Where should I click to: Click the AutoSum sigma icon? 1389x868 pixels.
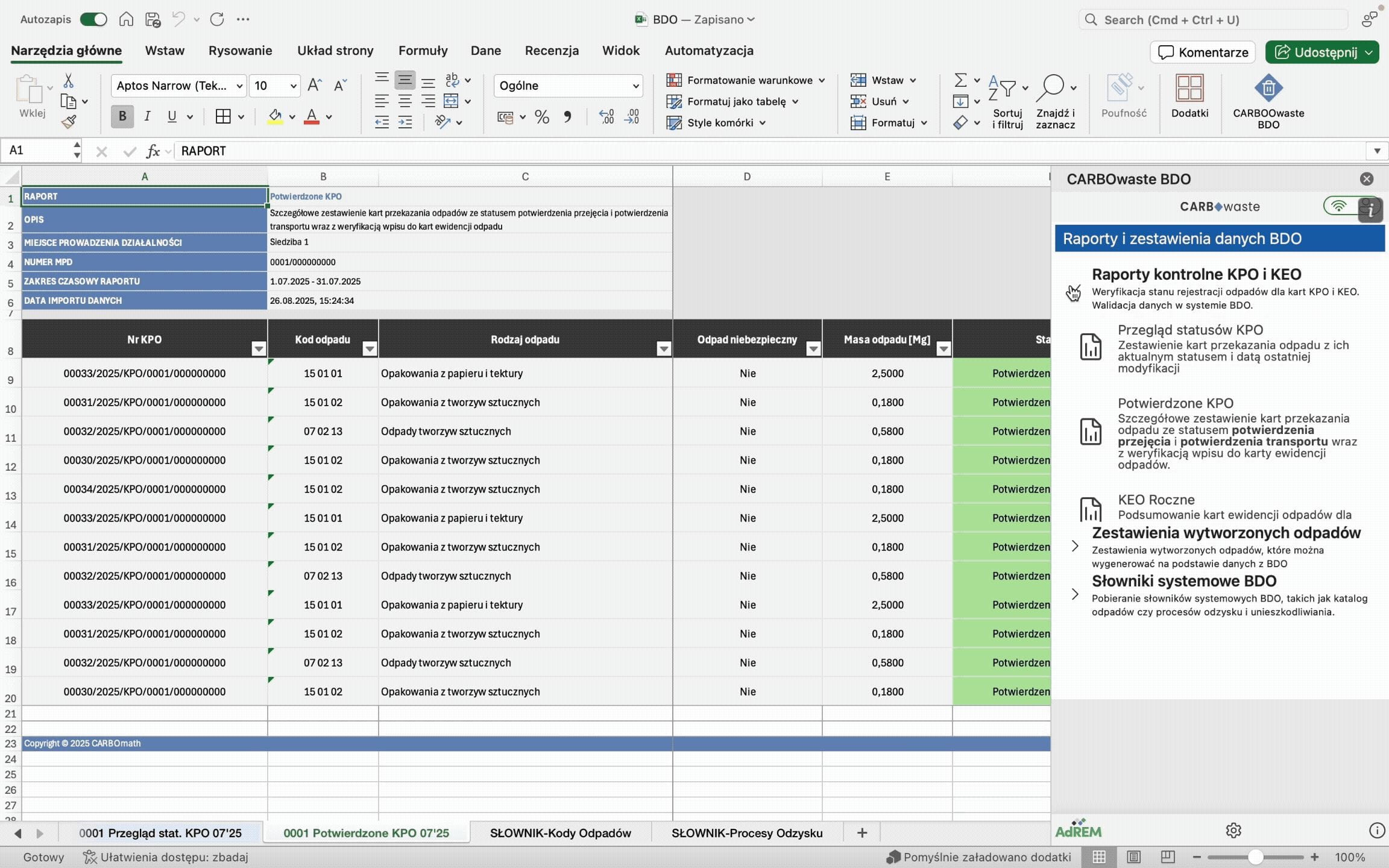[960, 80]
